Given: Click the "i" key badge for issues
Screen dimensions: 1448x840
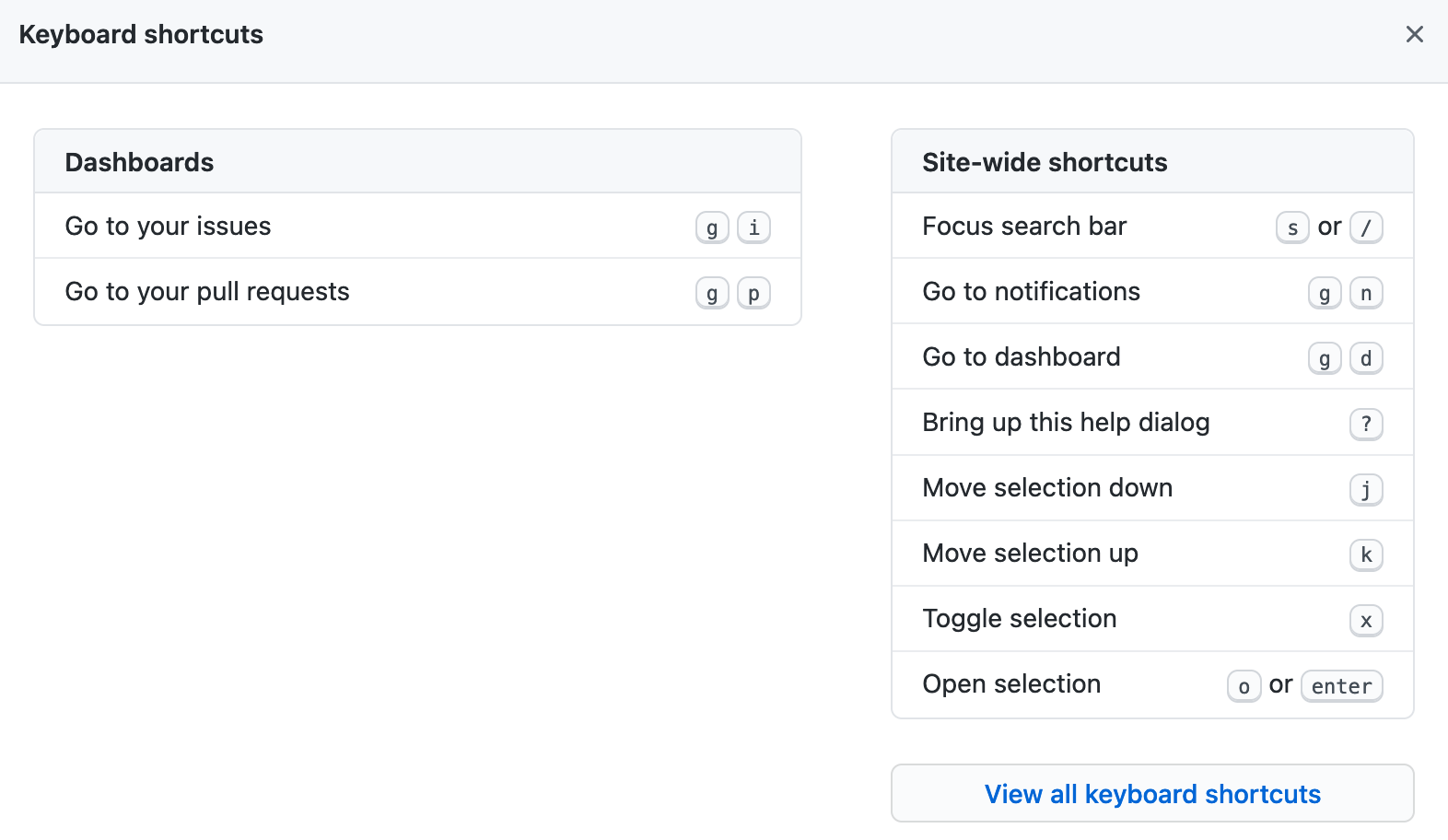Looking at the screenshot, I should pyautogui.click(x=753, y=227).
